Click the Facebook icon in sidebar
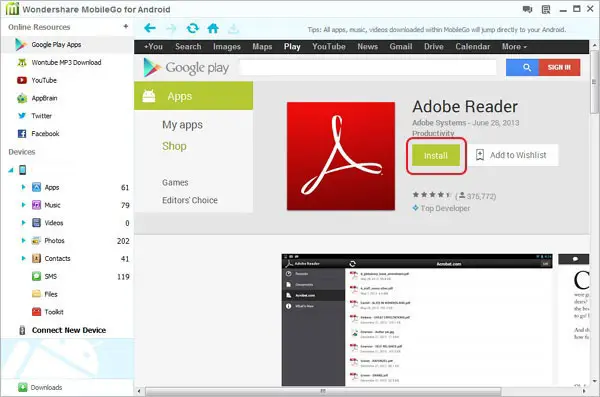 click(22, 134)
